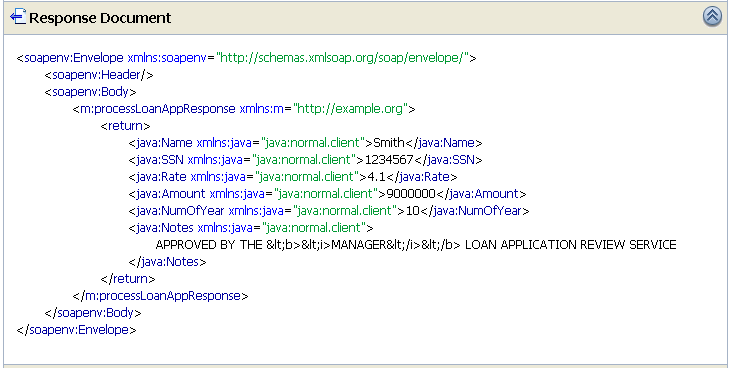Viewport: 730px width, 368px height.
Task: Click the Response Document arrow icon
Action: coord(17,17)
